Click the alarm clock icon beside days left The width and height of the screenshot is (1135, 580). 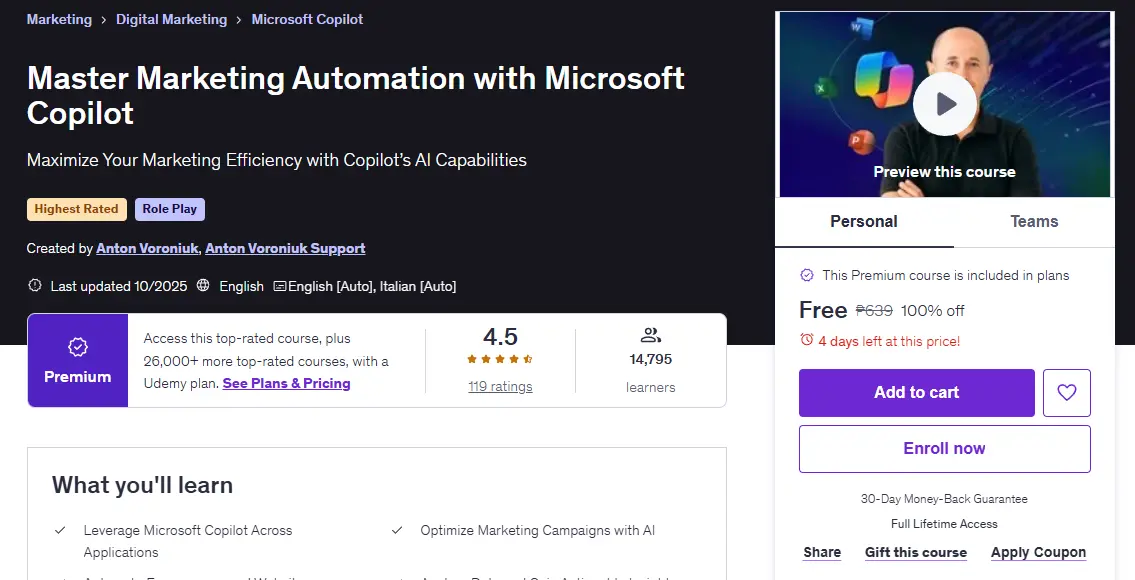[x=806, y=340]
